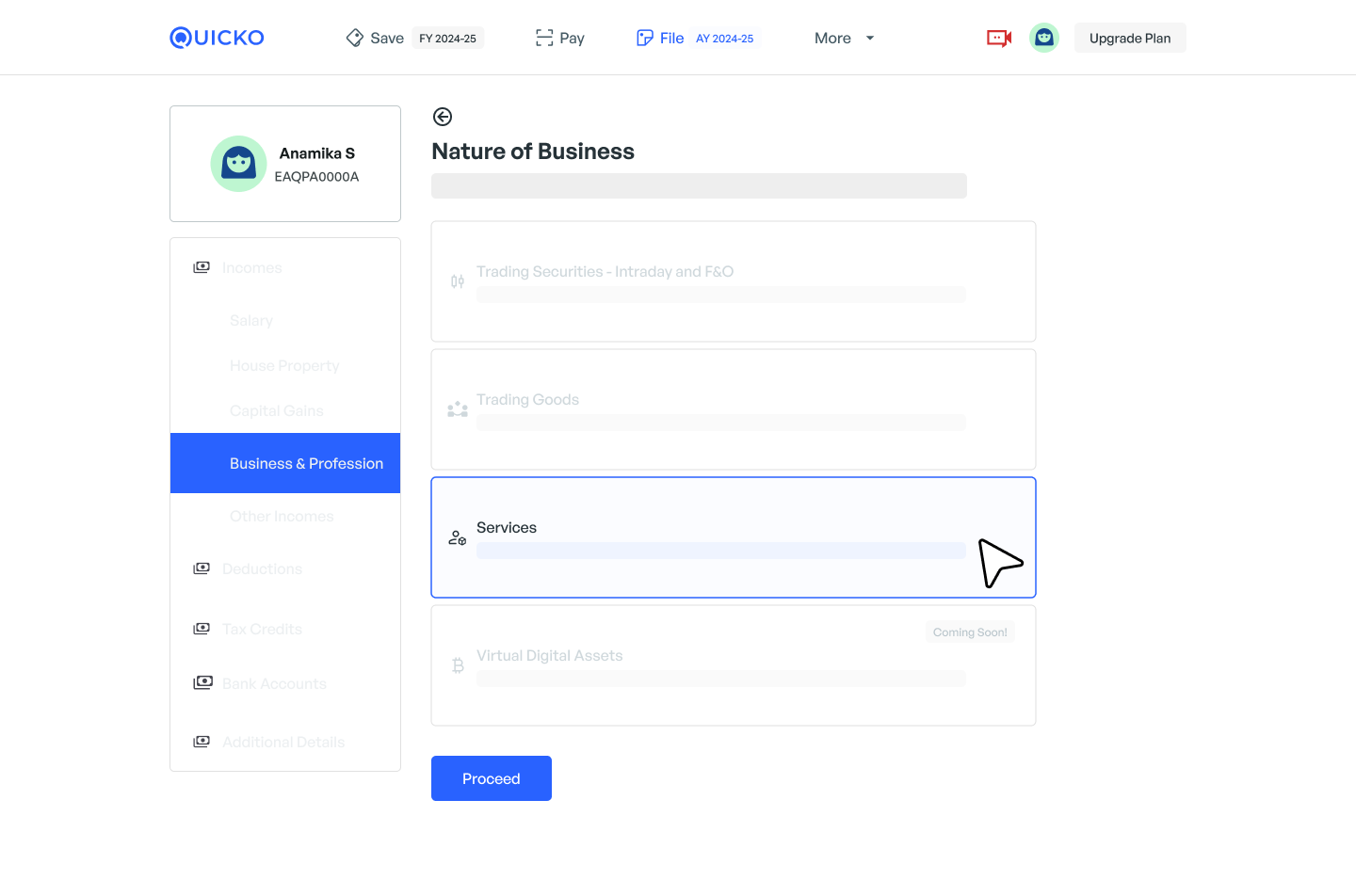Click Anamika S profile card
This screenshot has width=1356, height=896.
tap(285, 164)
